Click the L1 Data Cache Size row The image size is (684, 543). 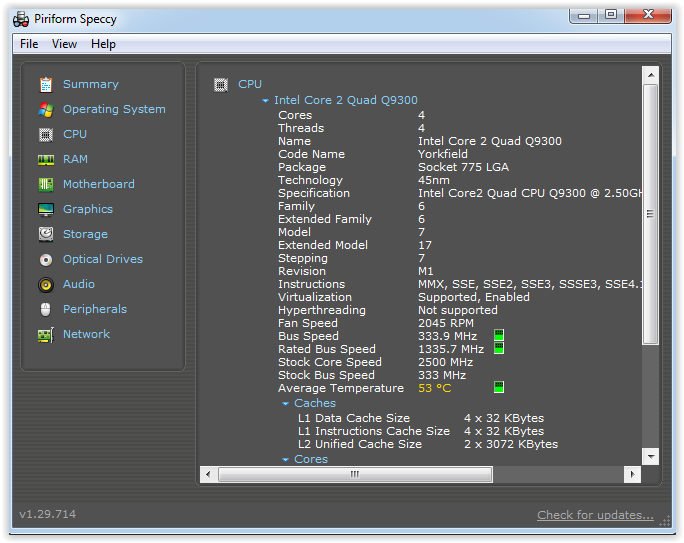[x=421, y=418]
